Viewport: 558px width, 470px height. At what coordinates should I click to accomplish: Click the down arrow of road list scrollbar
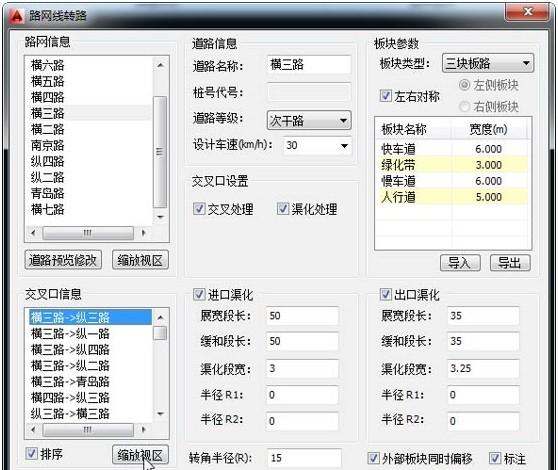point(160,216)
